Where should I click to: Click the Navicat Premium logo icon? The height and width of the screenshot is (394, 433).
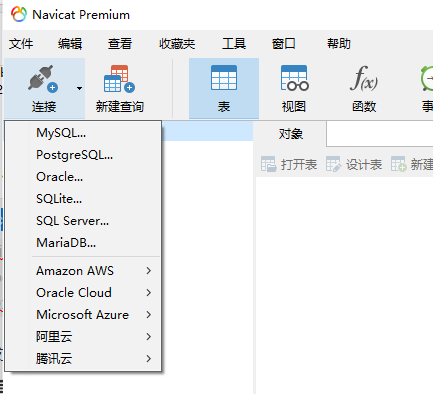[18, 15]
